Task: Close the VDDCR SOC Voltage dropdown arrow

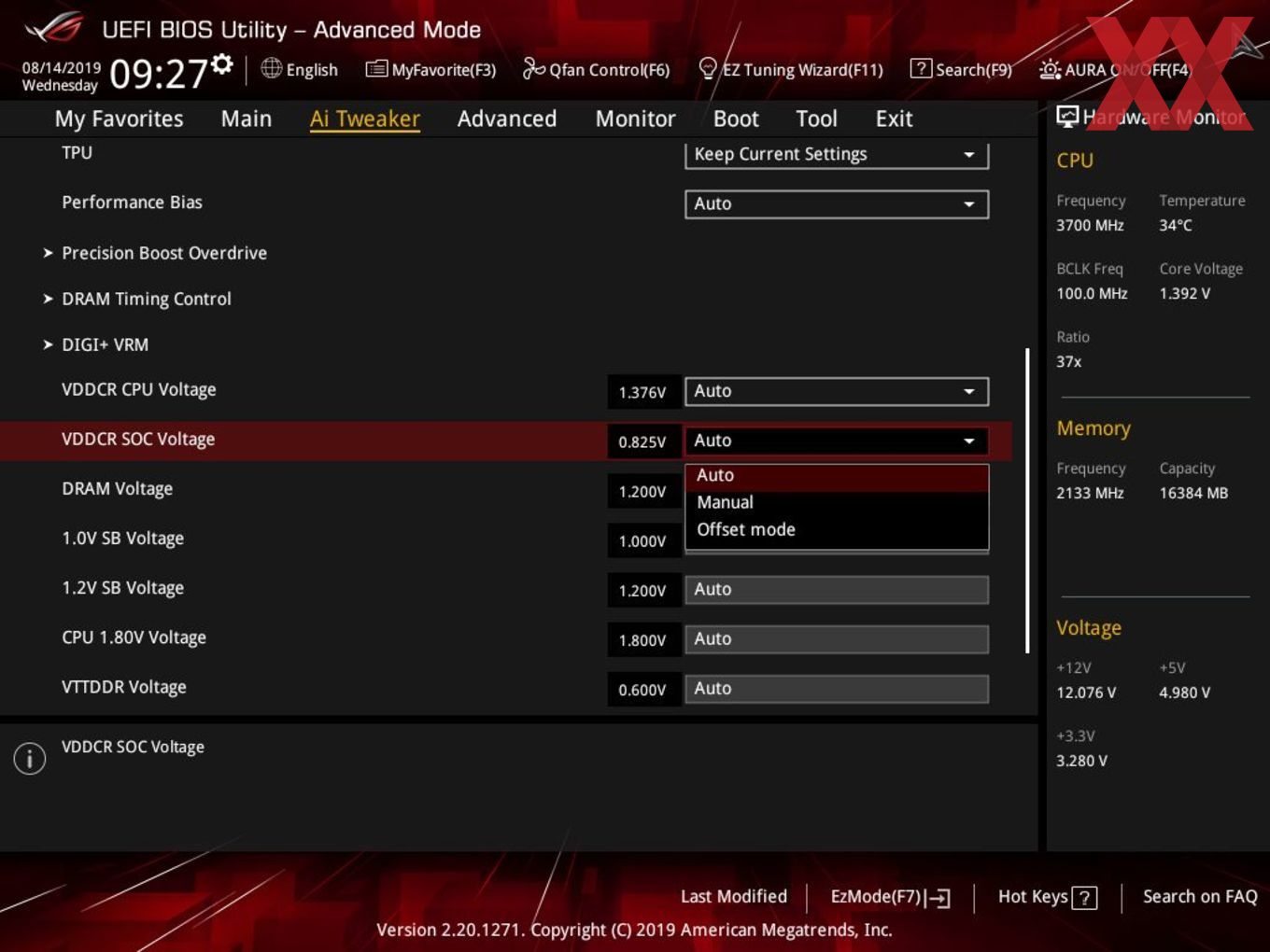Action: point(969,441)
